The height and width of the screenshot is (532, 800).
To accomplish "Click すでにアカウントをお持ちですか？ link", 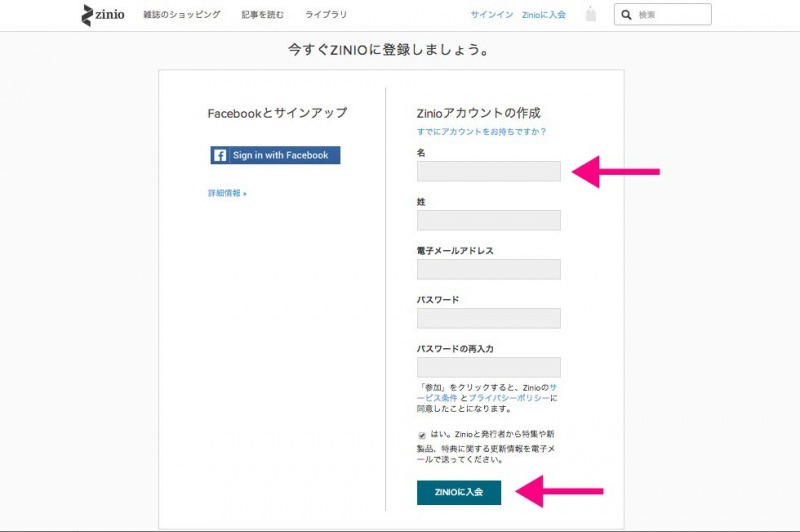I will [481, 132].
